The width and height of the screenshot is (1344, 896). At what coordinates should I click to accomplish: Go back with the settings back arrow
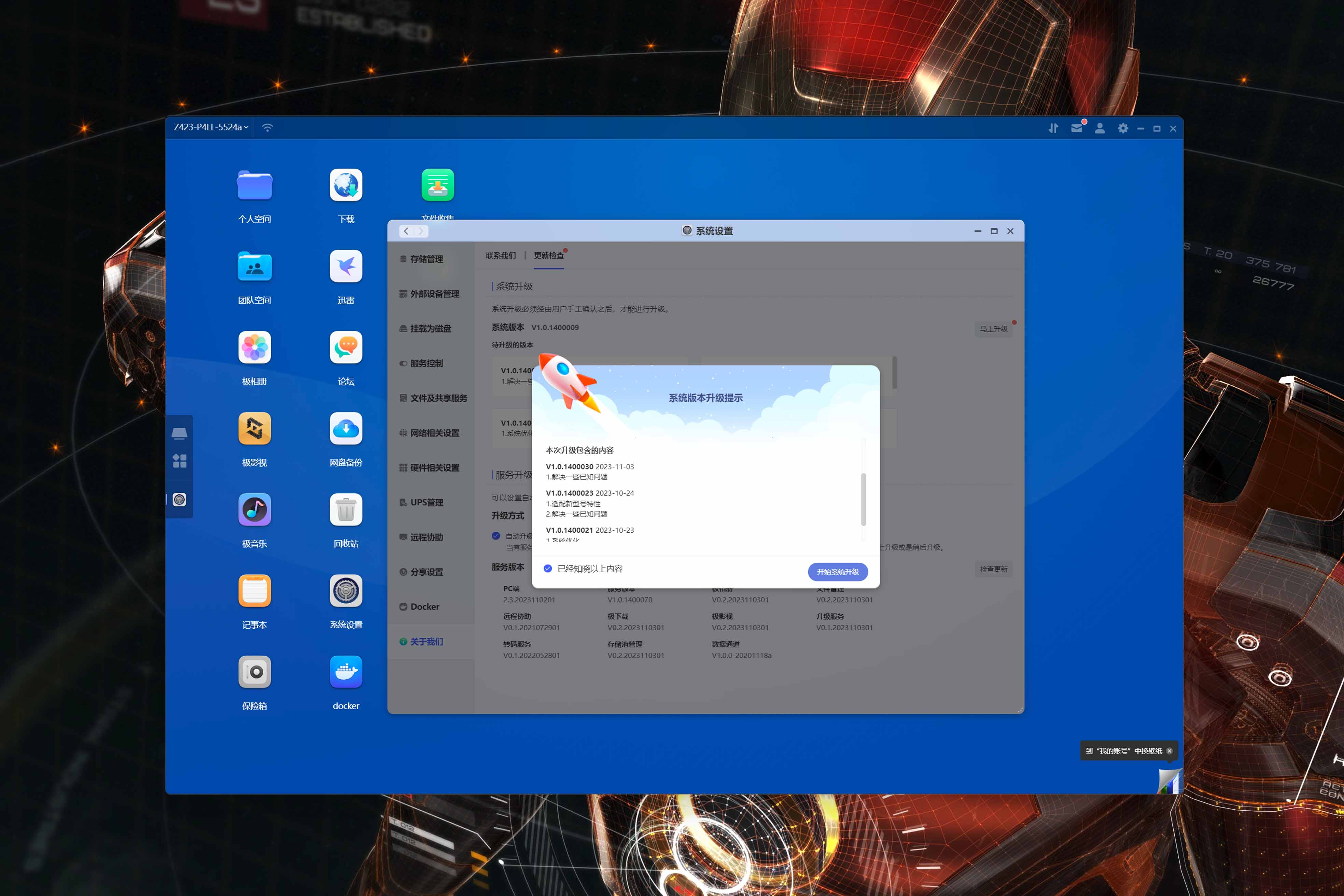tap(406, 231)
